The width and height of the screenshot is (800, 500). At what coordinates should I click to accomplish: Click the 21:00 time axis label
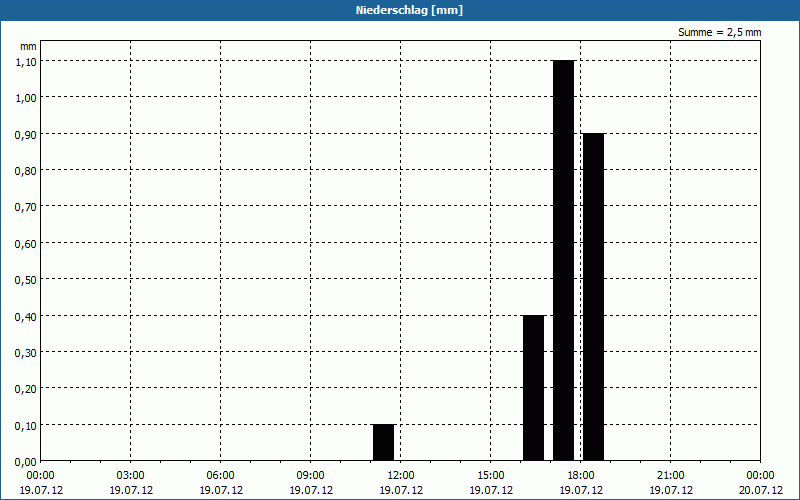click(670, 476)
